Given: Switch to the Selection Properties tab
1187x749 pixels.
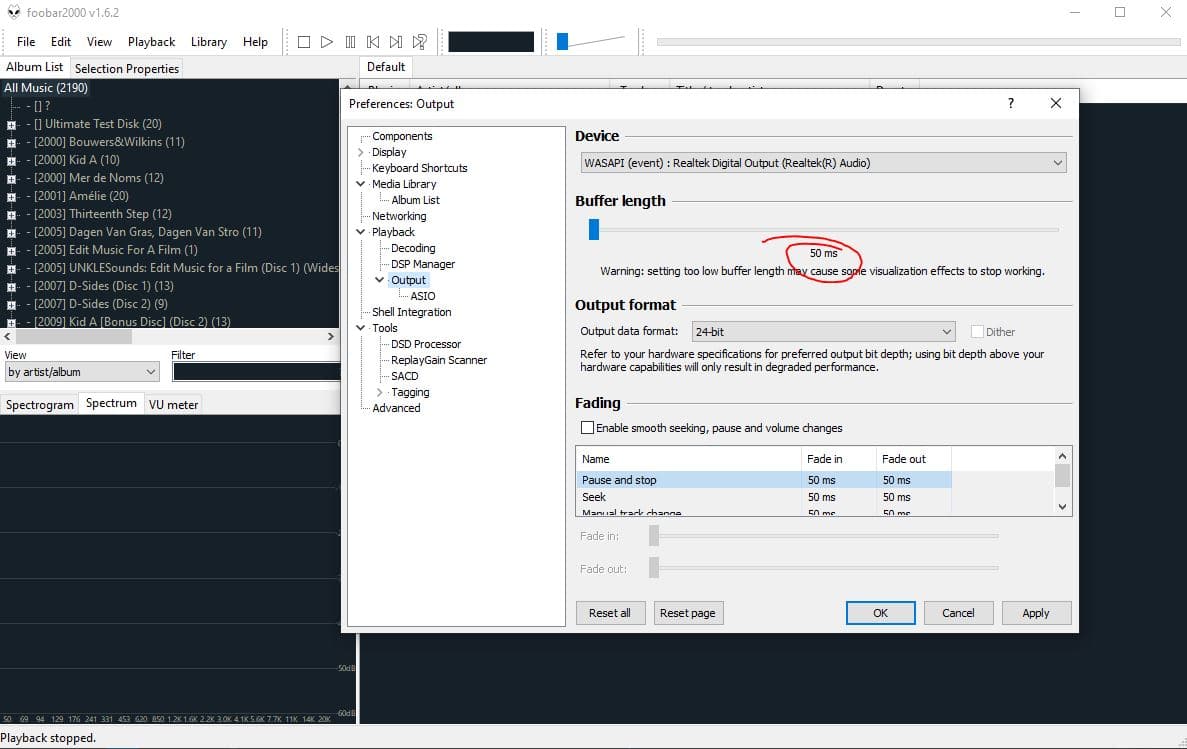Looking at the screenshot, I should (x=126, y=68).
